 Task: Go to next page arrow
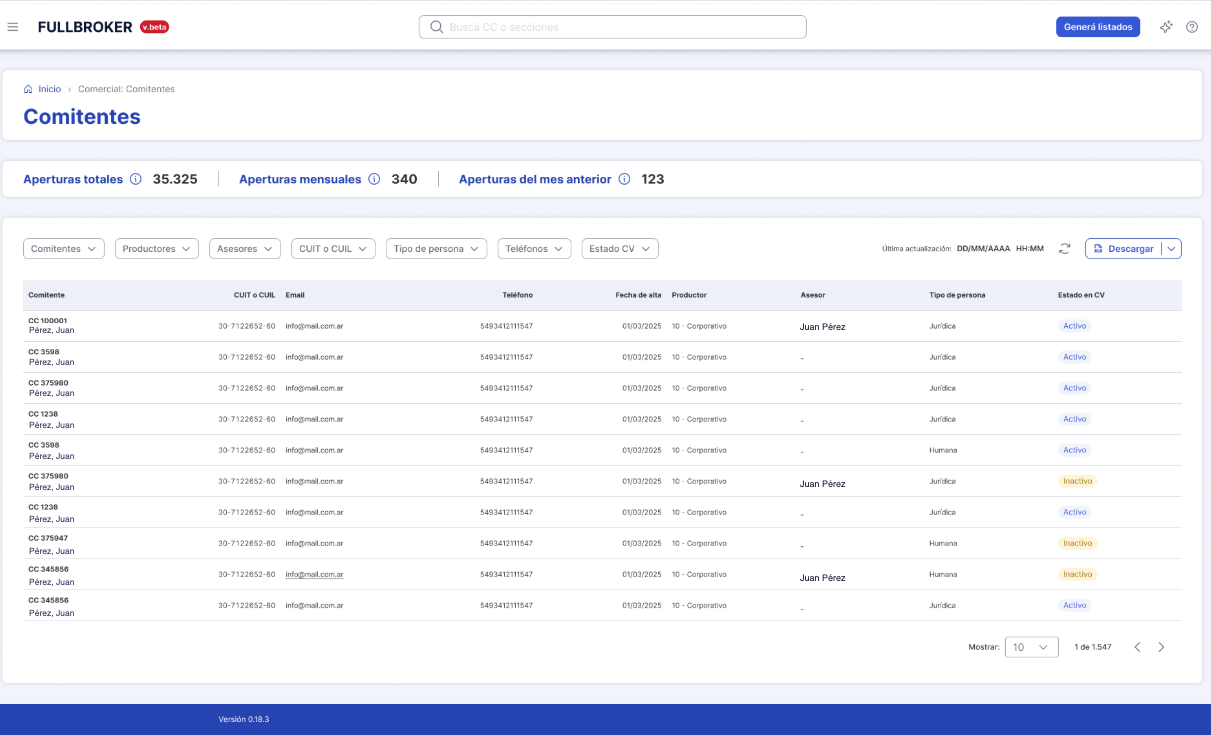tap(1161, 647)
